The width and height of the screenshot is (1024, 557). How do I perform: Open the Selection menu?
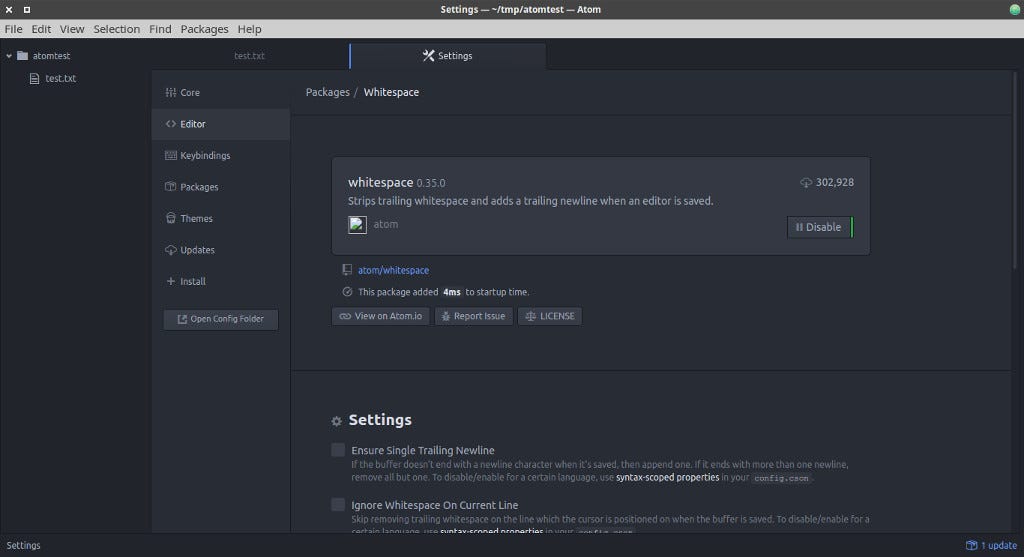click(116, 29)
